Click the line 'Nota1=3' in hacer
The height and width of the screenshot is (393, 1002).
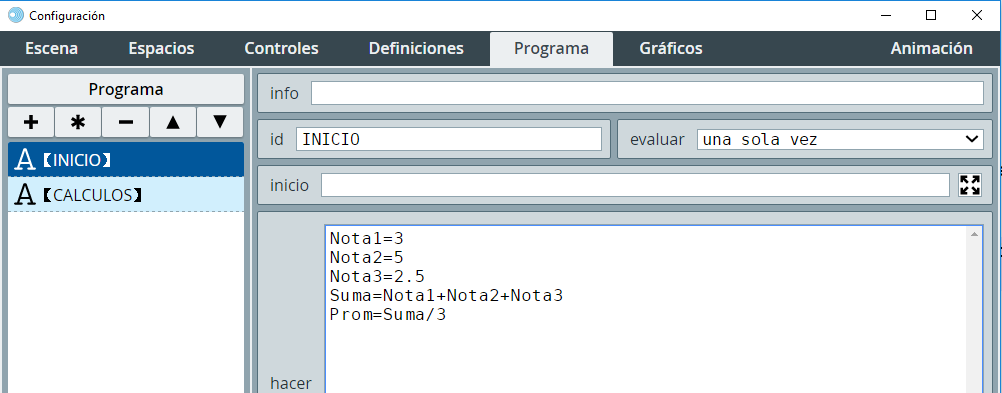[367, 239]
